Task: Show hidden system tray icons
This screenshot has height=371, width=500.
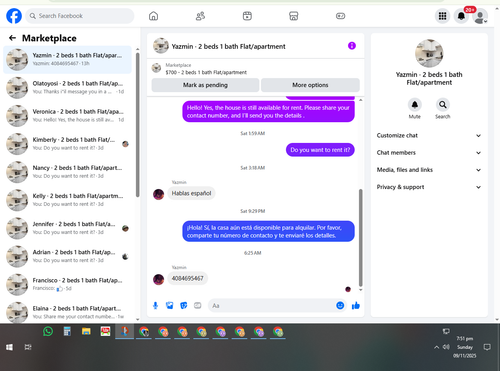Action: point(436,347)
